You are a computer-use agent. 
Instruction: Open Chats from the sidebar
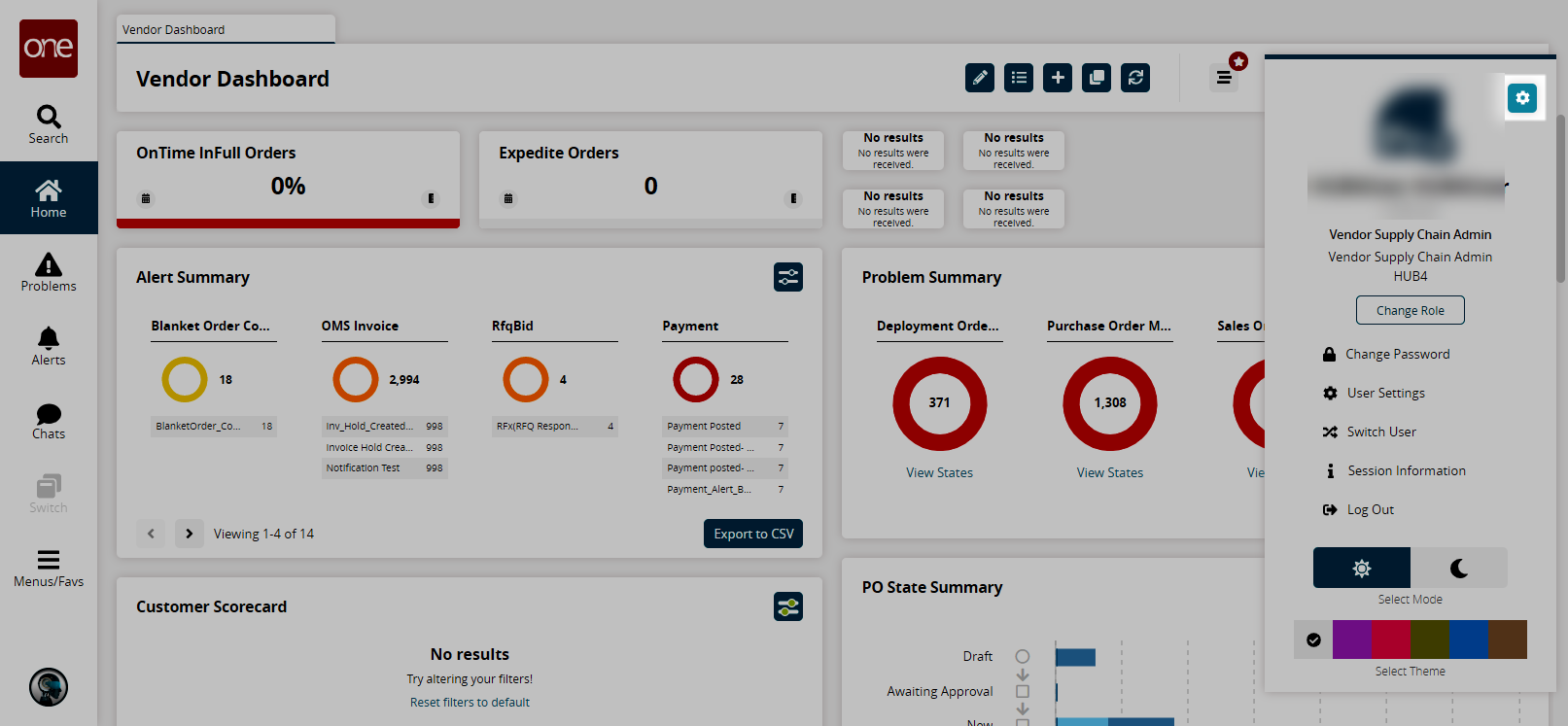coord(49,421)
